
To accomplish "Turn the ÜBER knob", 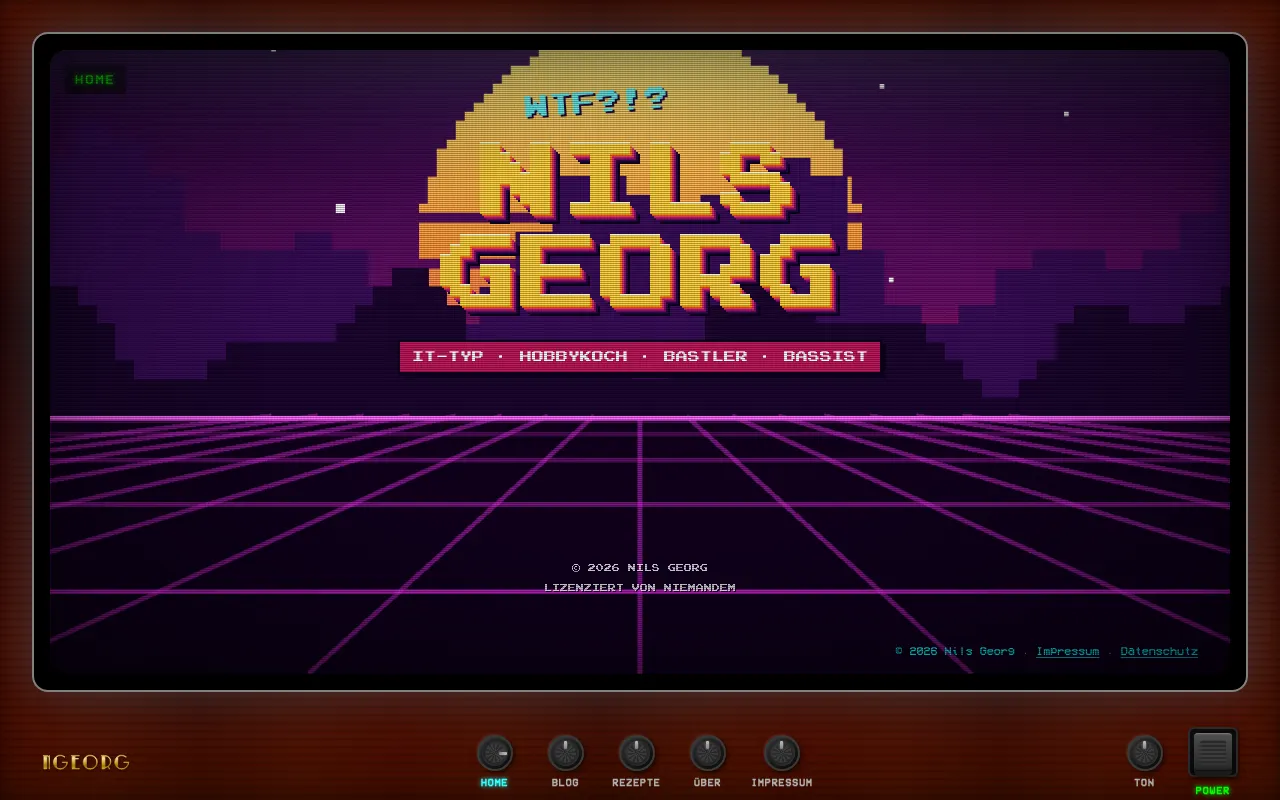I will click(x=707, y=753).
